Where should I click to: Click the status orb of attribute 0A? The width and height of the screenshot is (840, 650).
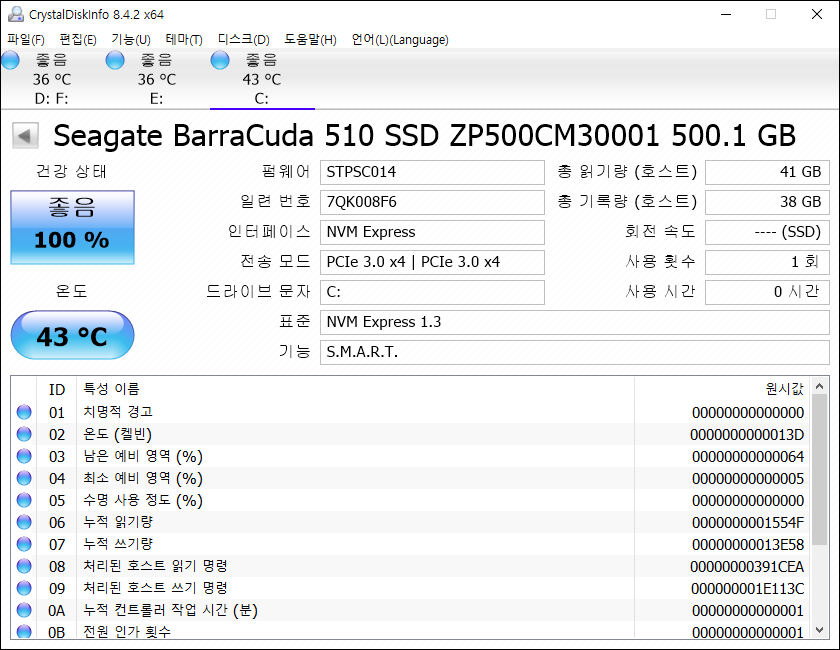pyautogui.click(x=24, y=610)
